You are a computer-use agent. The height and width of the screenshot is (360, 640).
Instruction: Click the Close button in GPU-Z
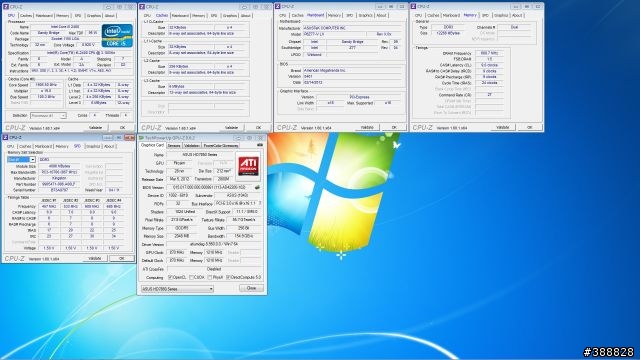coord(251,288)
